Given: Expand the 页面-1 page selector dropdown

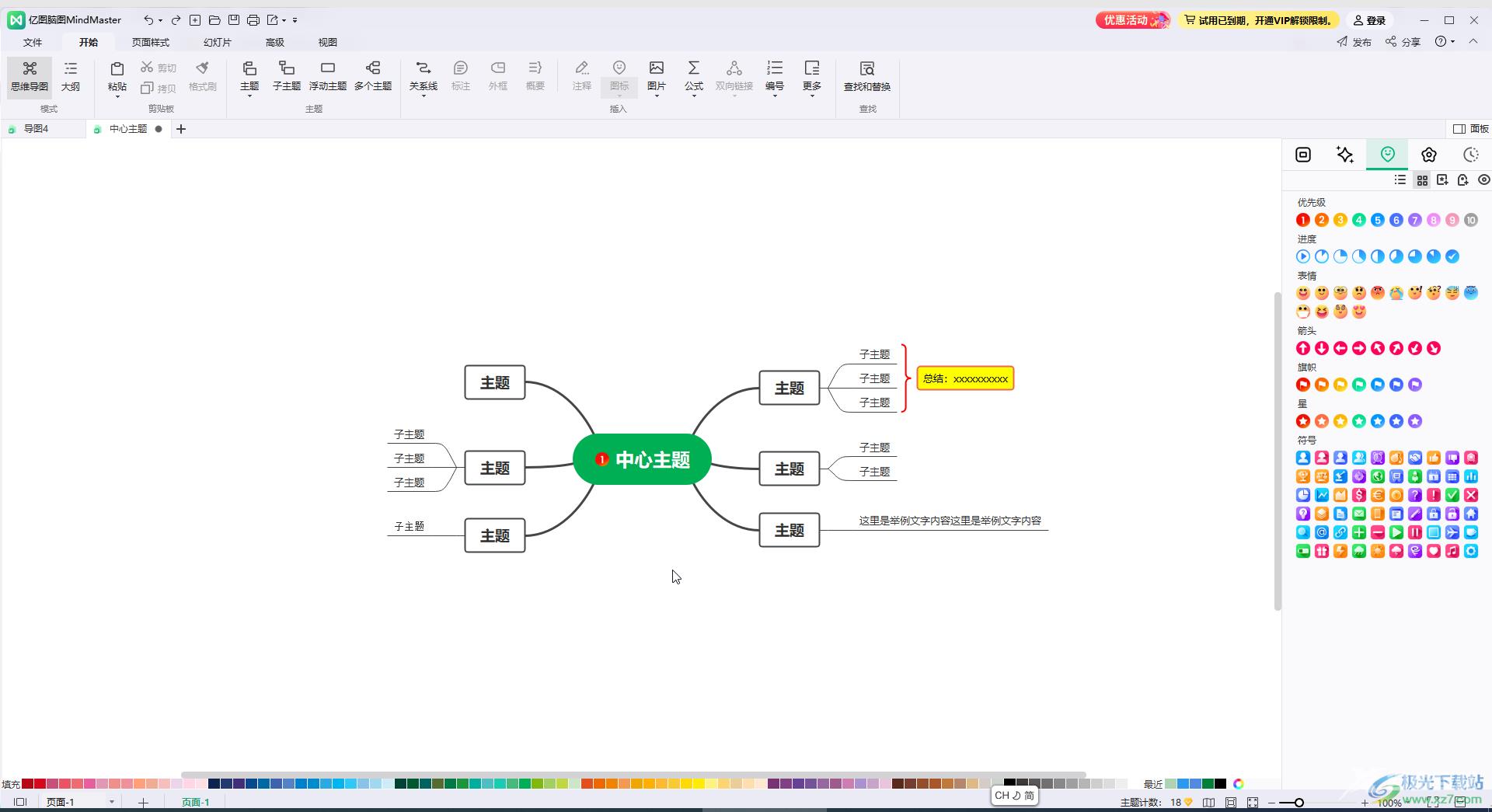Looking at the screenshot, I should pos(111,802).
